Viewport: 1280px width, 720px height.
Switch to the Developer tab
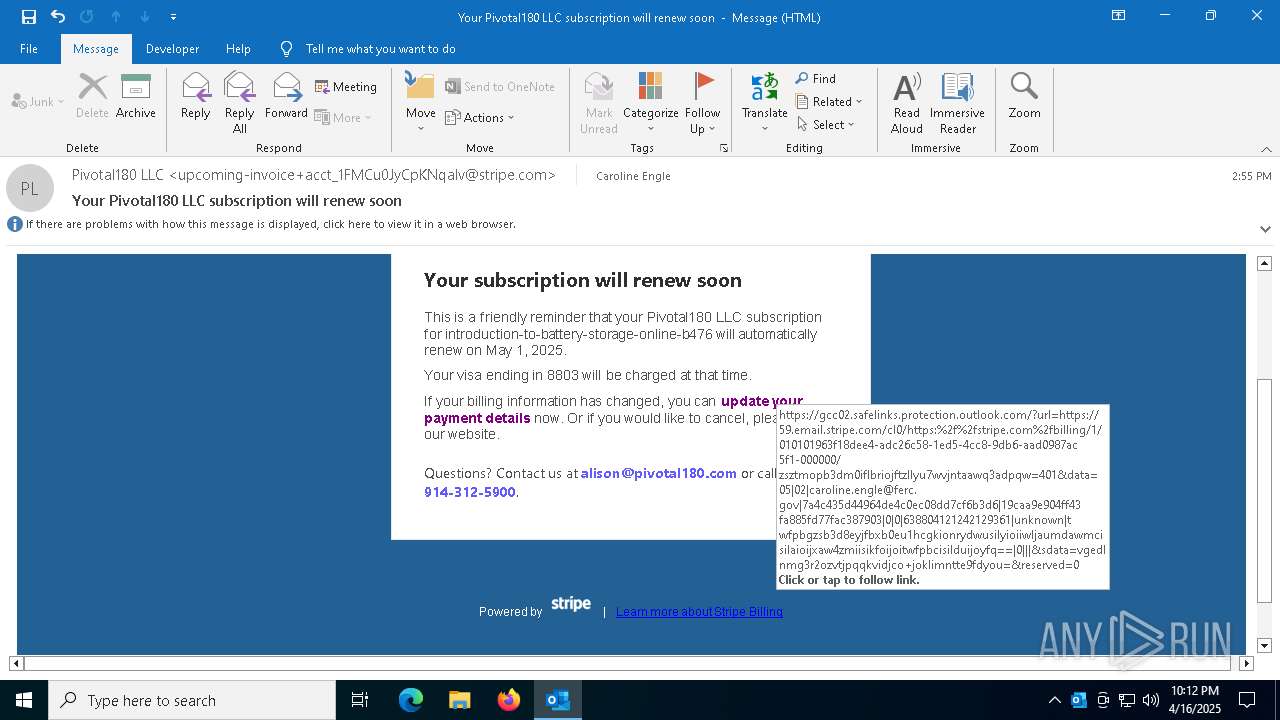[172, 49]
